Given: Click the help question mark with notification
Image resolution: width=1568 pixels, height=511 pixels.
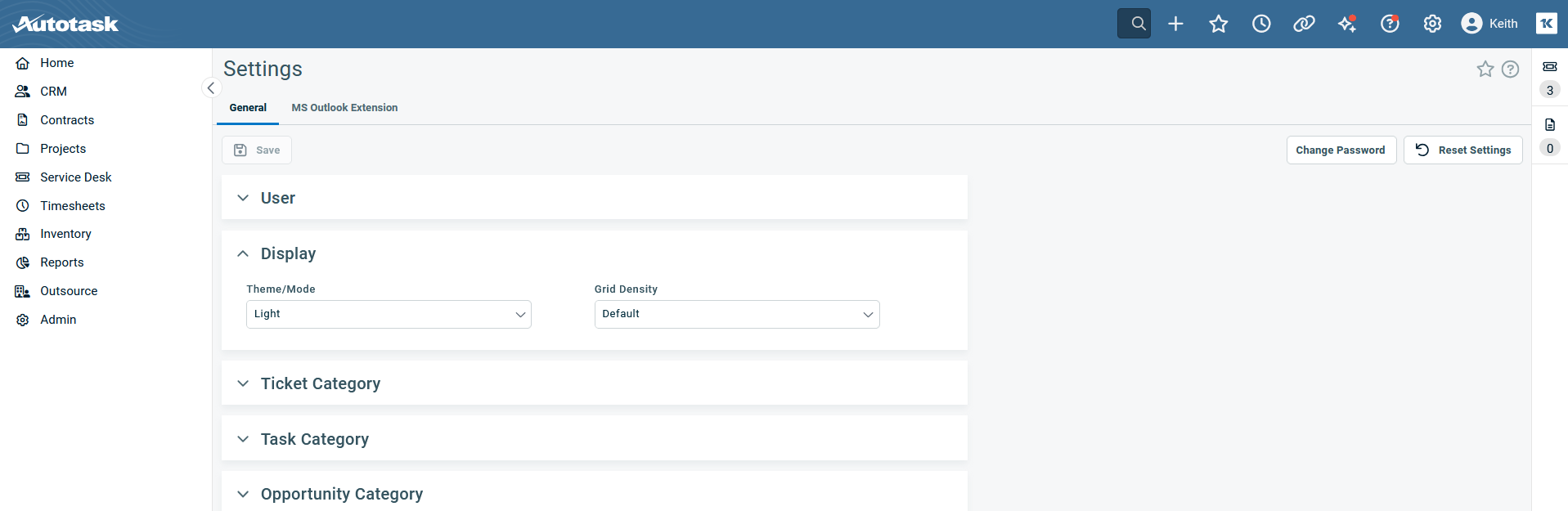Looking at the screenshot, I should coord(1390,24).
